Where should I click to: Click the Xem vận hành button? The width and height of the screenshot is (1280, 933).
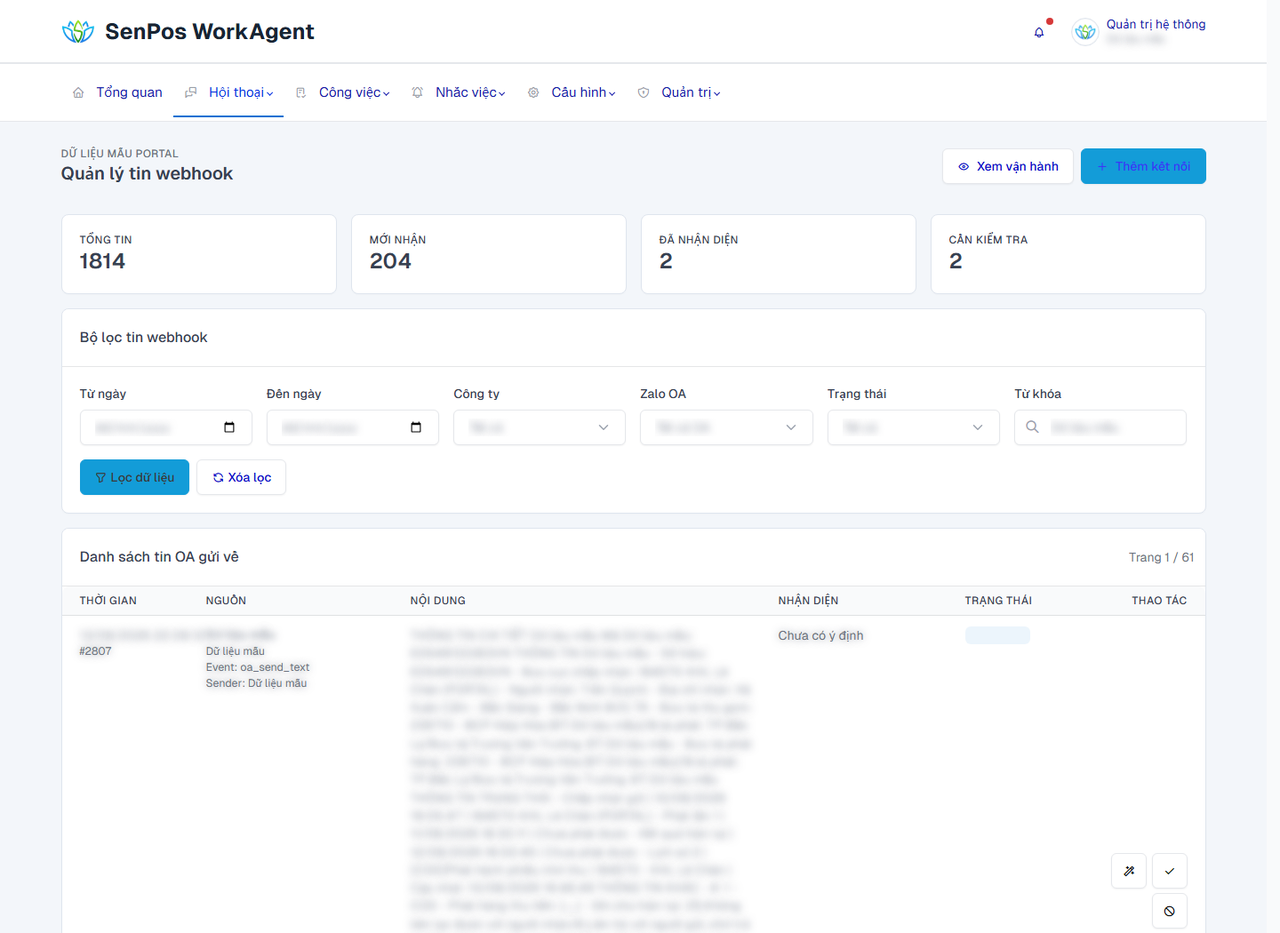(x=1008, y=166)
